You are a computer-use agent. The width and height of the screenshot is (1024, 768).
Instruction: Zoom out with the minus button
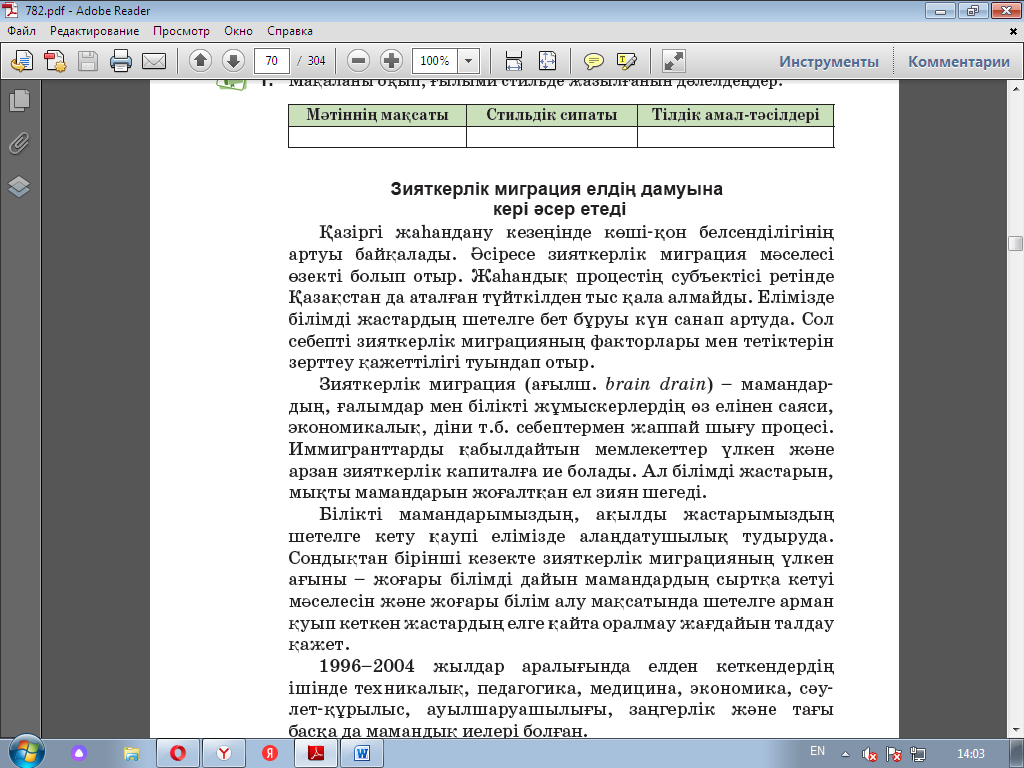click(x=358, y=61)
